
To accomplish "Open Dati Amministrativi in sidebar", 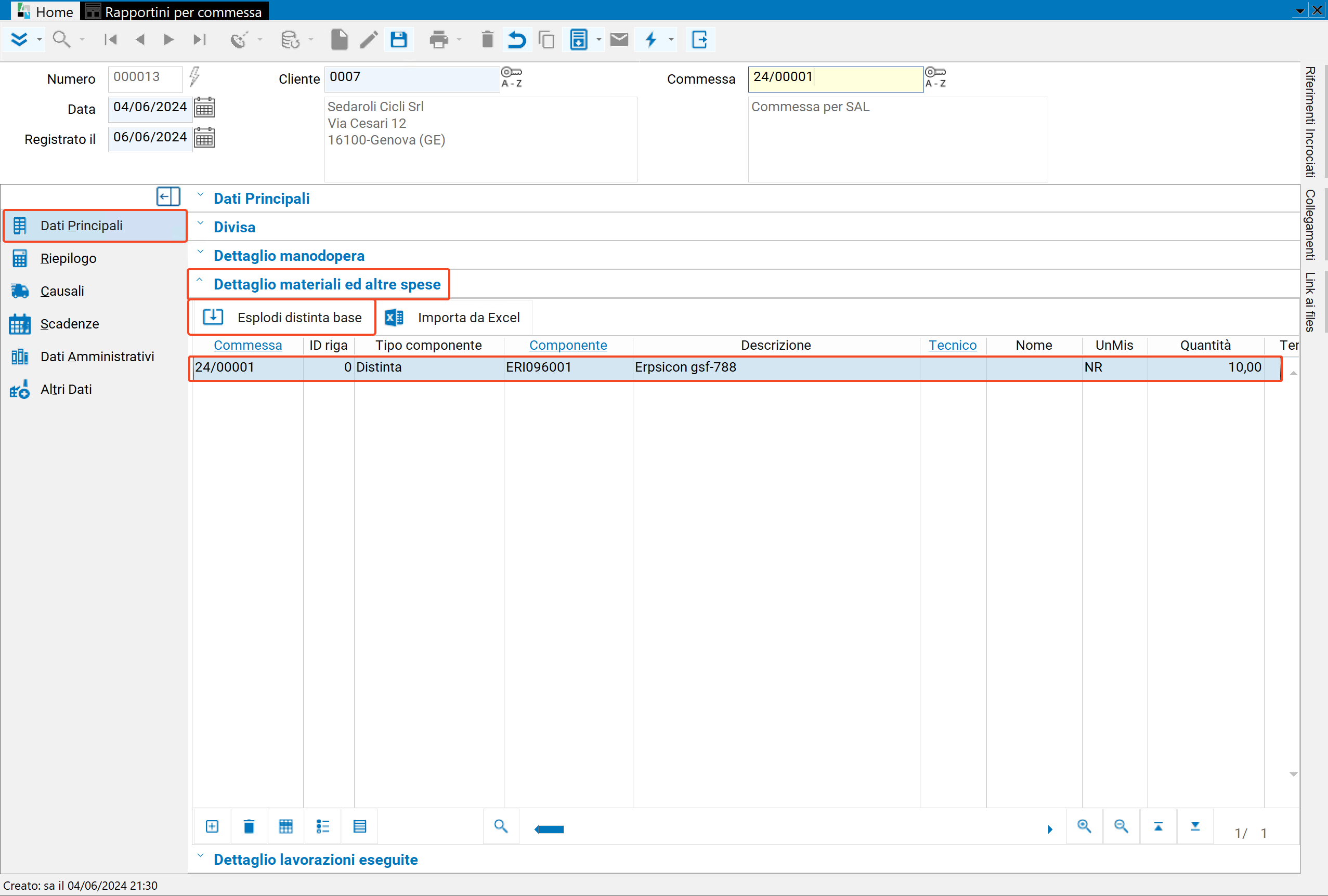I will click(97, 357).
